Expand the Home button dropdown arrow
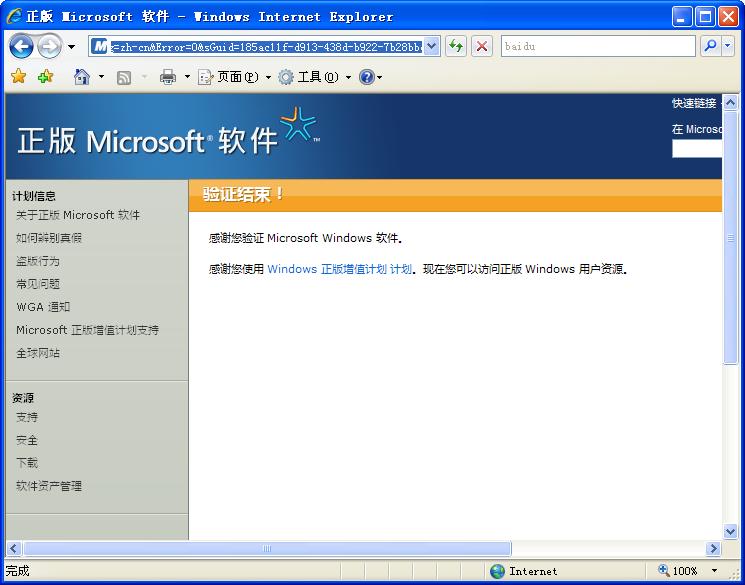The height and width of the screenshot is (585, 745). (x=101, y=76)
